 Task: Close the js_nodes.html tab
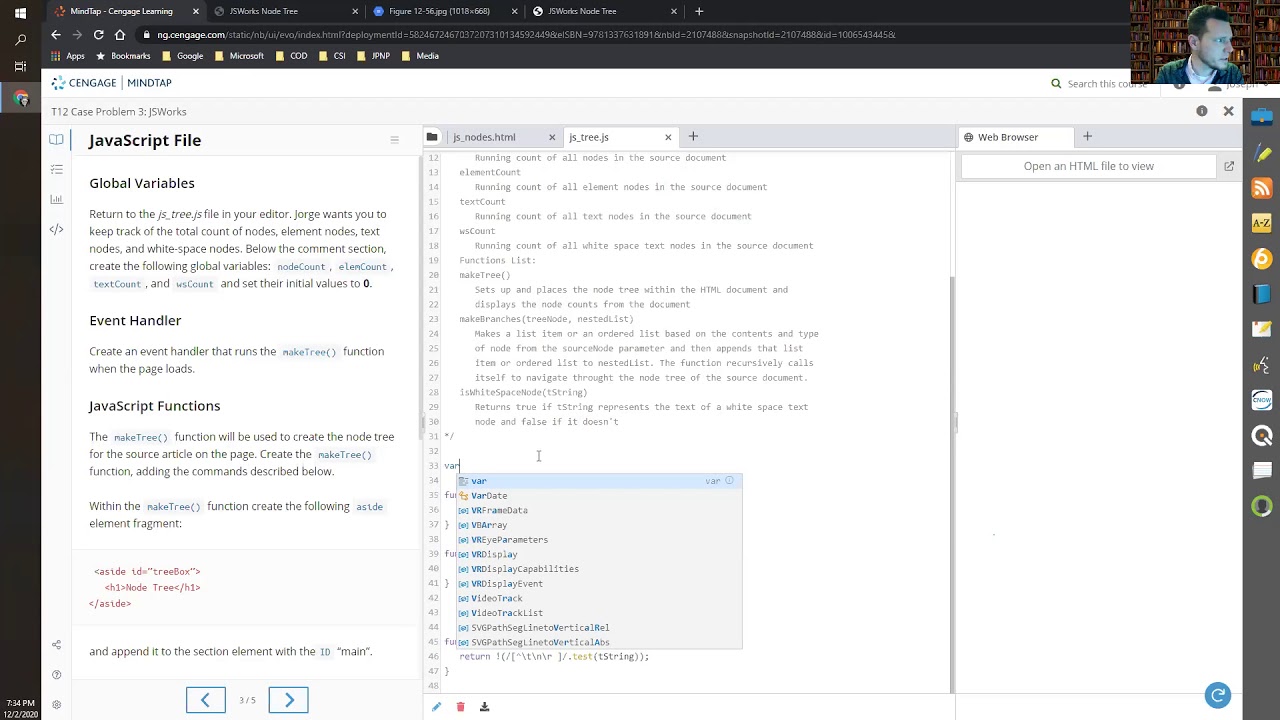(x=551, y=137)
